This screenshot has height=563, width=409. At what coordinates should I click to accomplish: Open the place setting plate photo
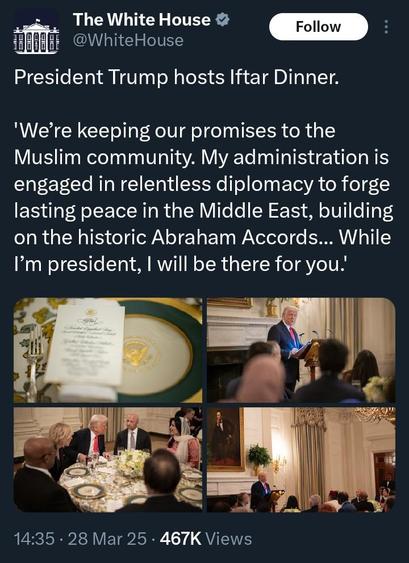coord(108,350)
